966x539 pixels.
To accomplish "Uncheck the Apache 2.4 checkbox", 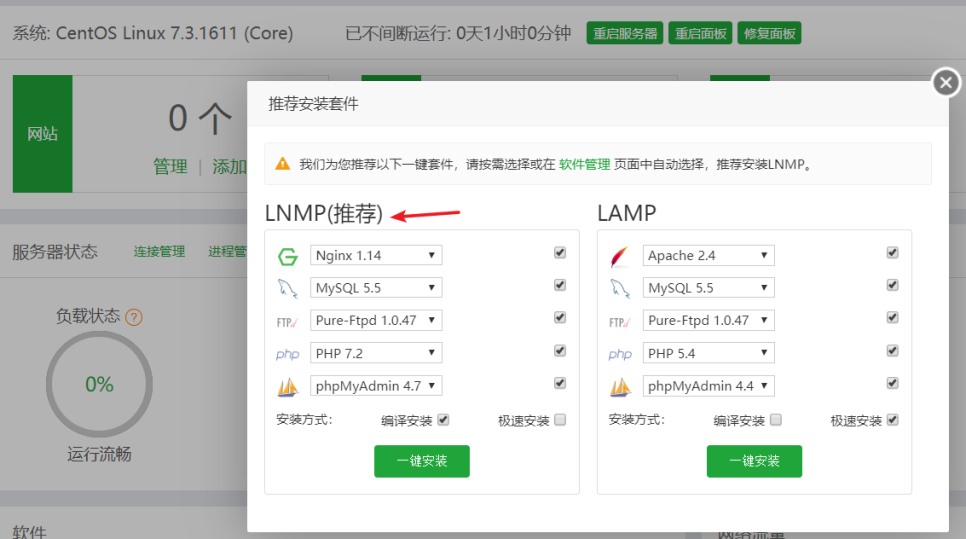I will (893, 253).
